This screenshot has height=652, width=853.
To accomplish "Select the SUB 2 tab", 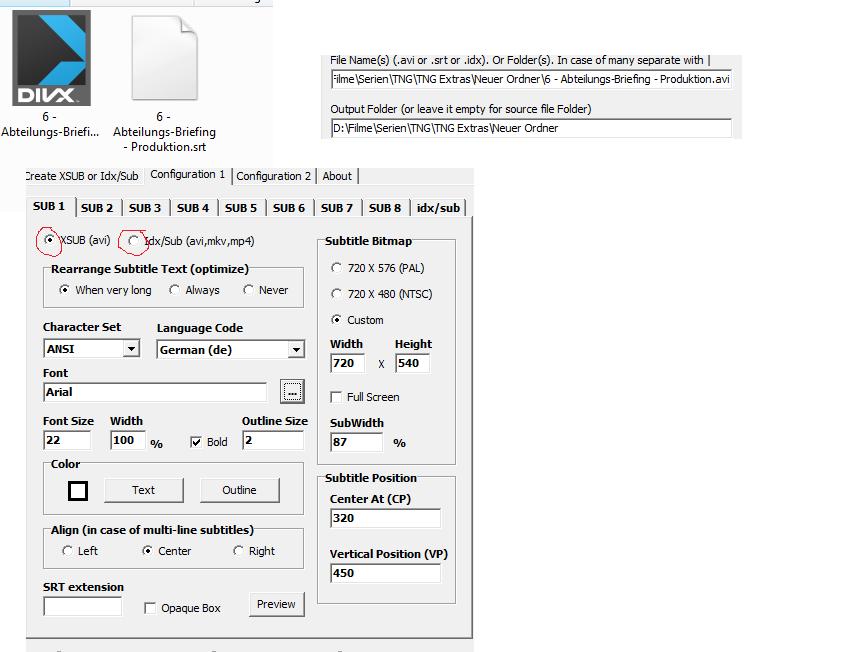I will (x=97, y=208).
